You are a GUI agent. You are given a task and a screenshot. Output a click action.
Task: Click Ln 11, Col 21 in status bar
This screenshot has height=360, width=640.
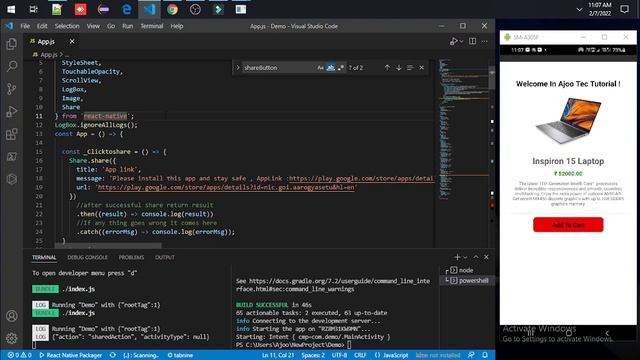pyautogui.click(x=278, y=355)
